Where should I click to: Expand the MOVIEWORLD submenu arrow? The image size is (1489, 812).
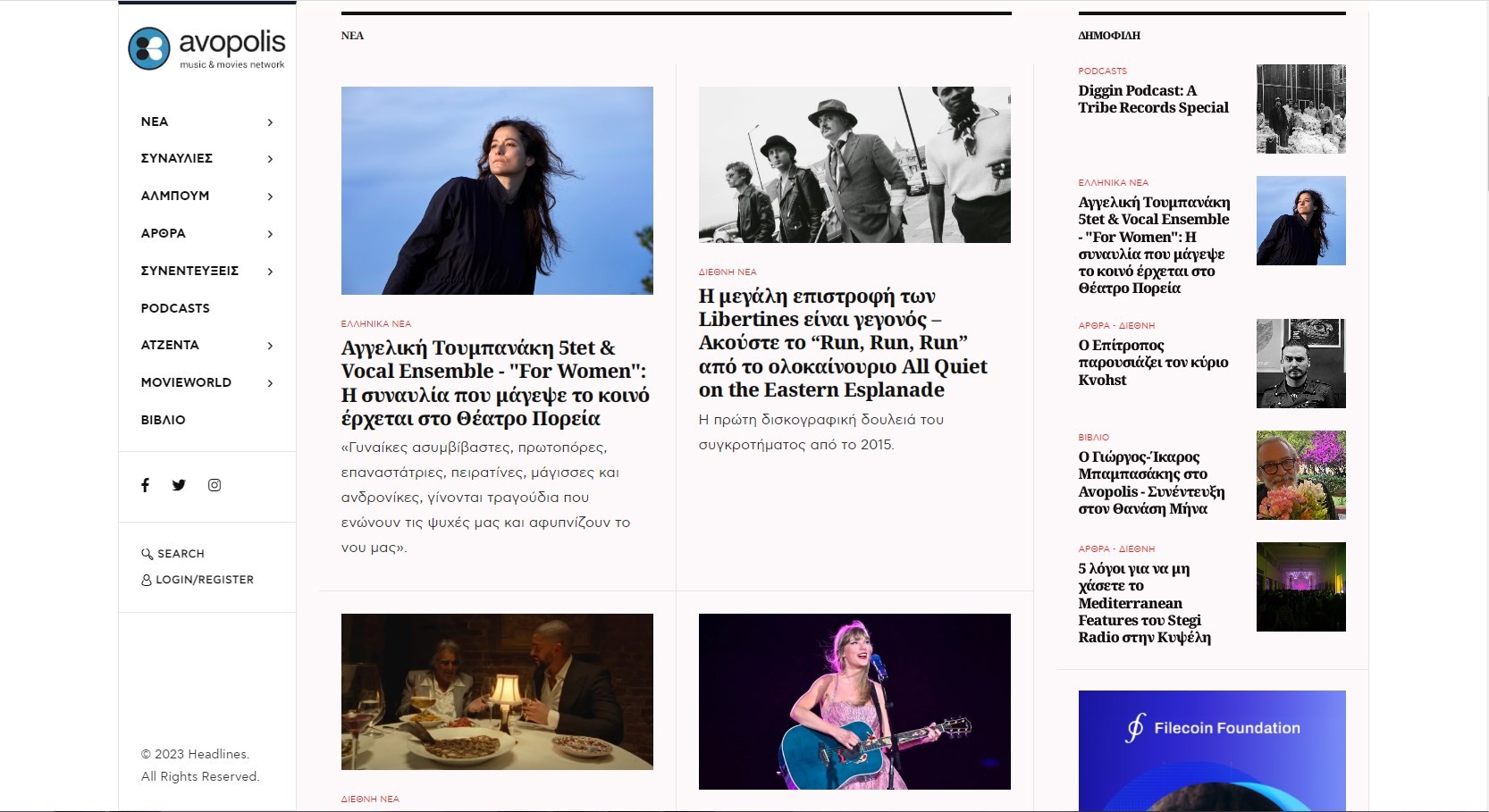[x=270, y=383]
